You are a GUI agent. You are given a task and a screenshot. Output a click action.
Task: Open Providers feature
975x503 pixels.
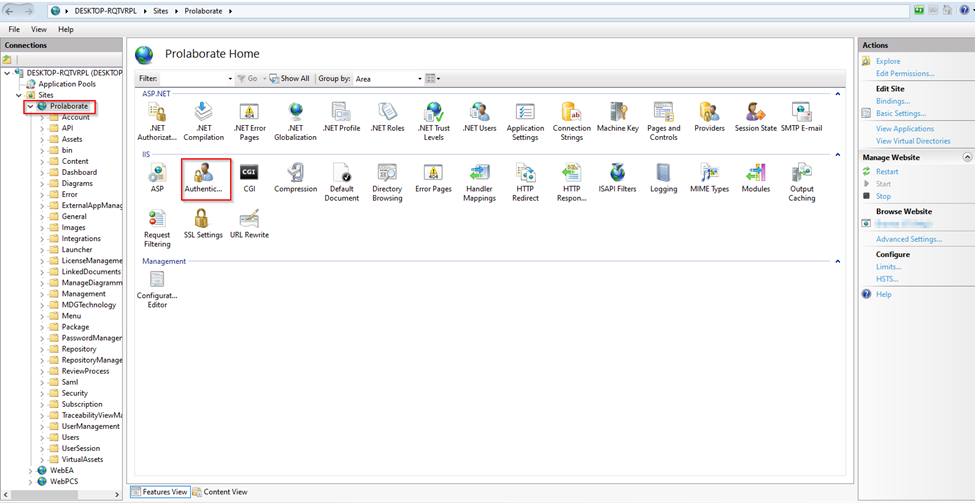coord(709,118)
